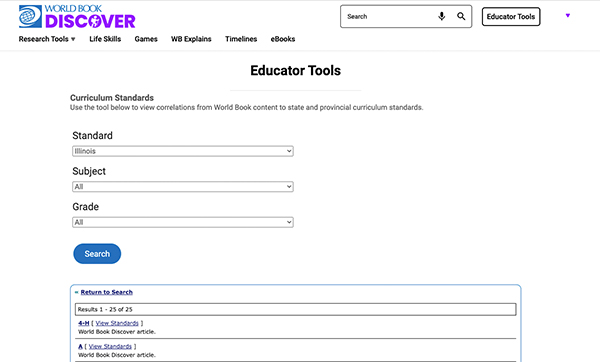Collapse the Return to Search minus icon

pos(77,292)
